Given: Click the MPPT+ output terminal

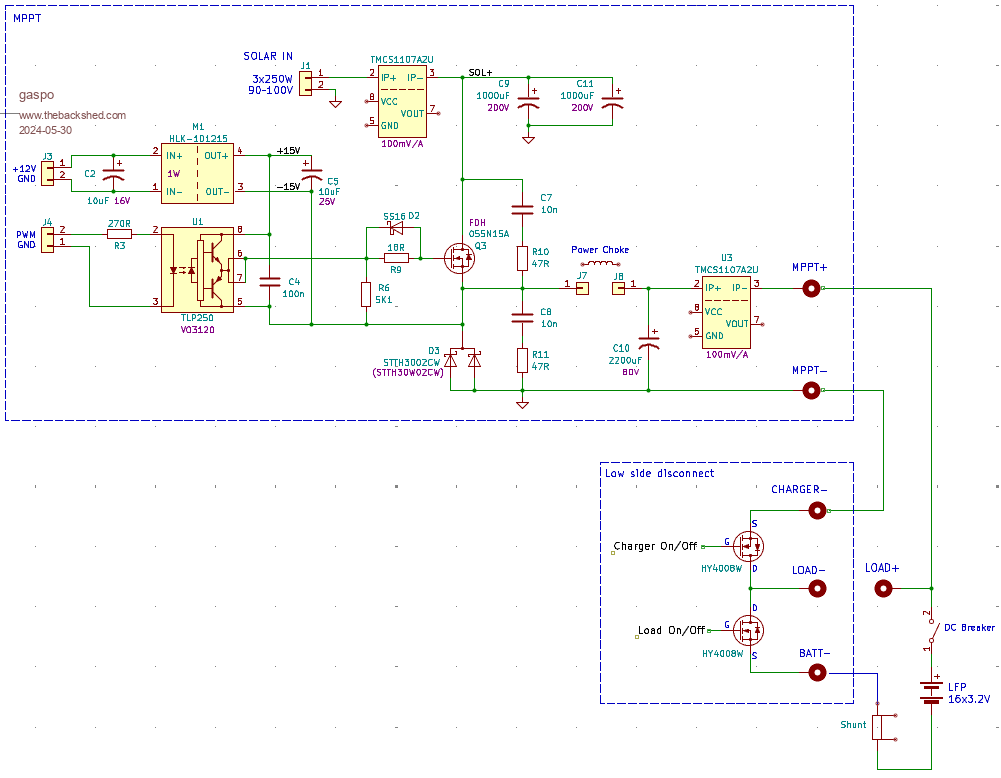Looking at the screenshot, I should pos(812,289).
